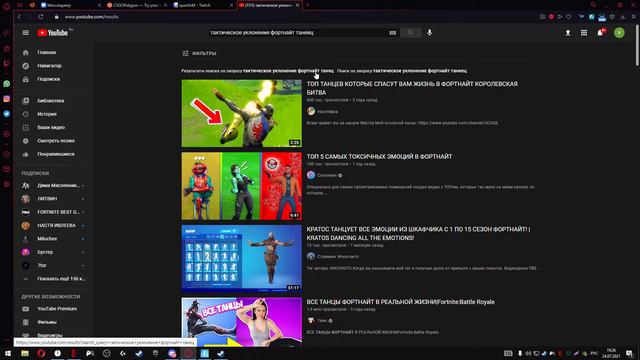Click the YouTube logo
Screen dimensions: 640x360
click(x=53, y=33)
